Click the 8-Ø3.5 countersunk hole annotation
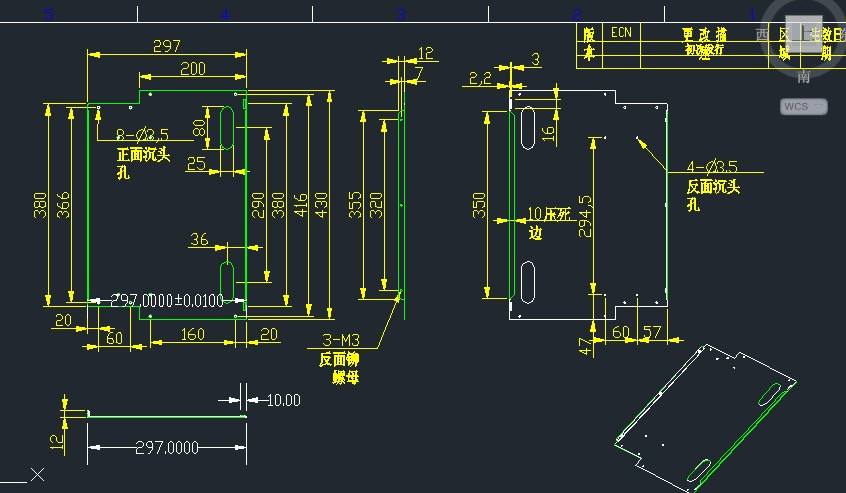The width and height of the screenshot is (846, 493). pyautogui.click(x=142, y=134)
